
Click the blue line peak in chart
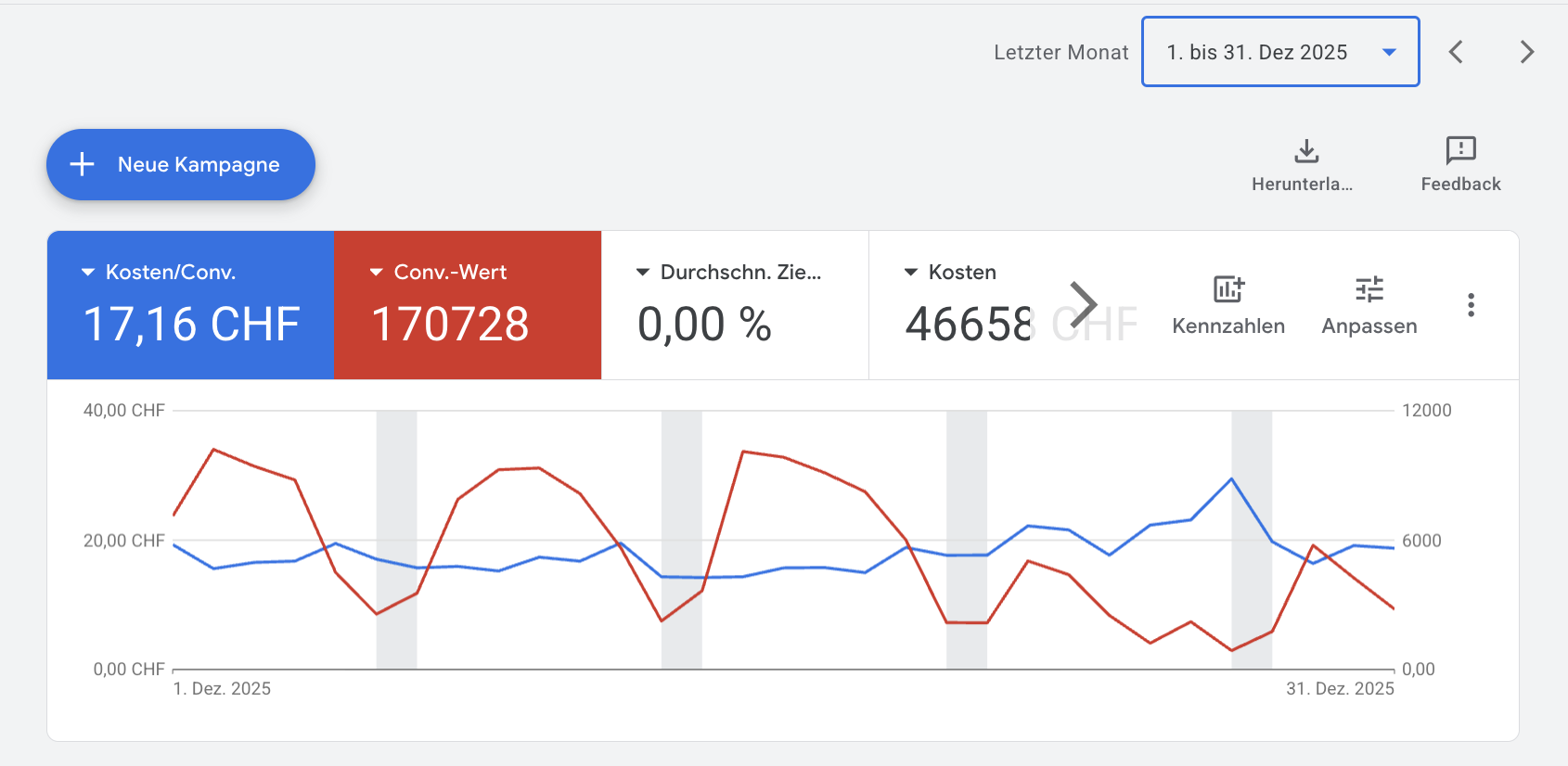1231,479
